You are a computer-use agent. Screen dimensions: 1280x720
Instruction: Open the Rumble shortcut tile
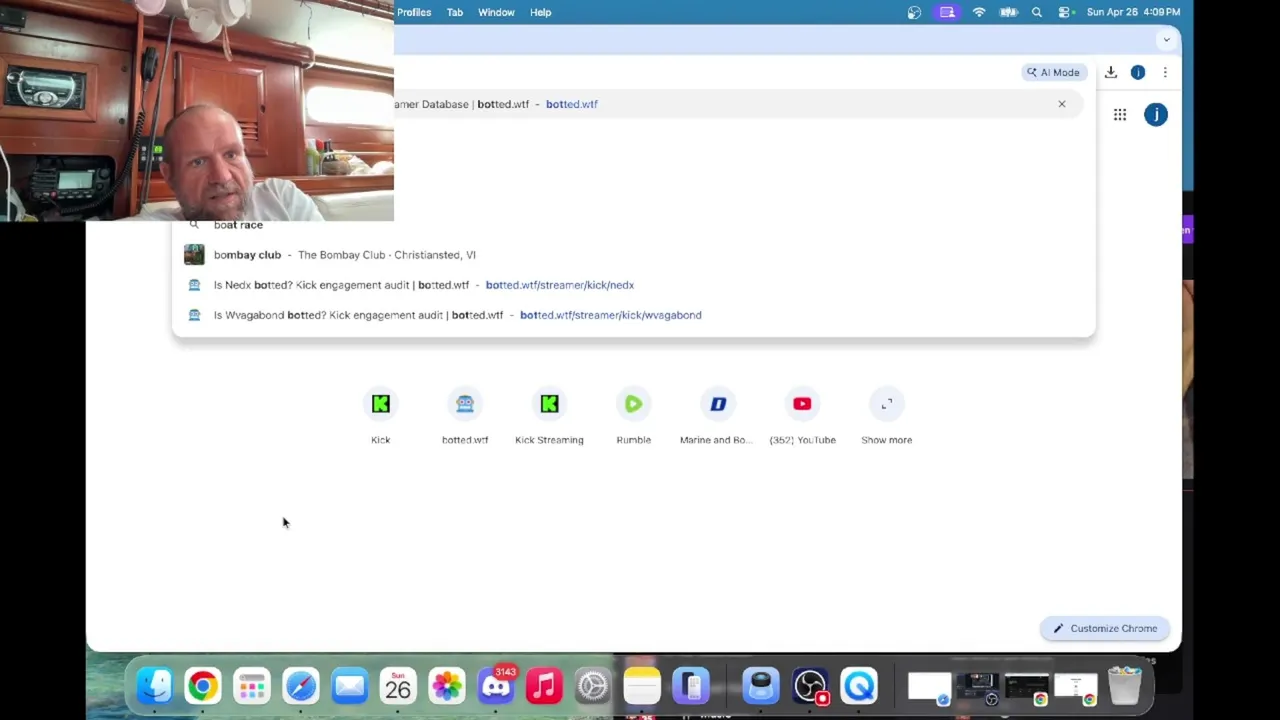[x=633, y=417]
